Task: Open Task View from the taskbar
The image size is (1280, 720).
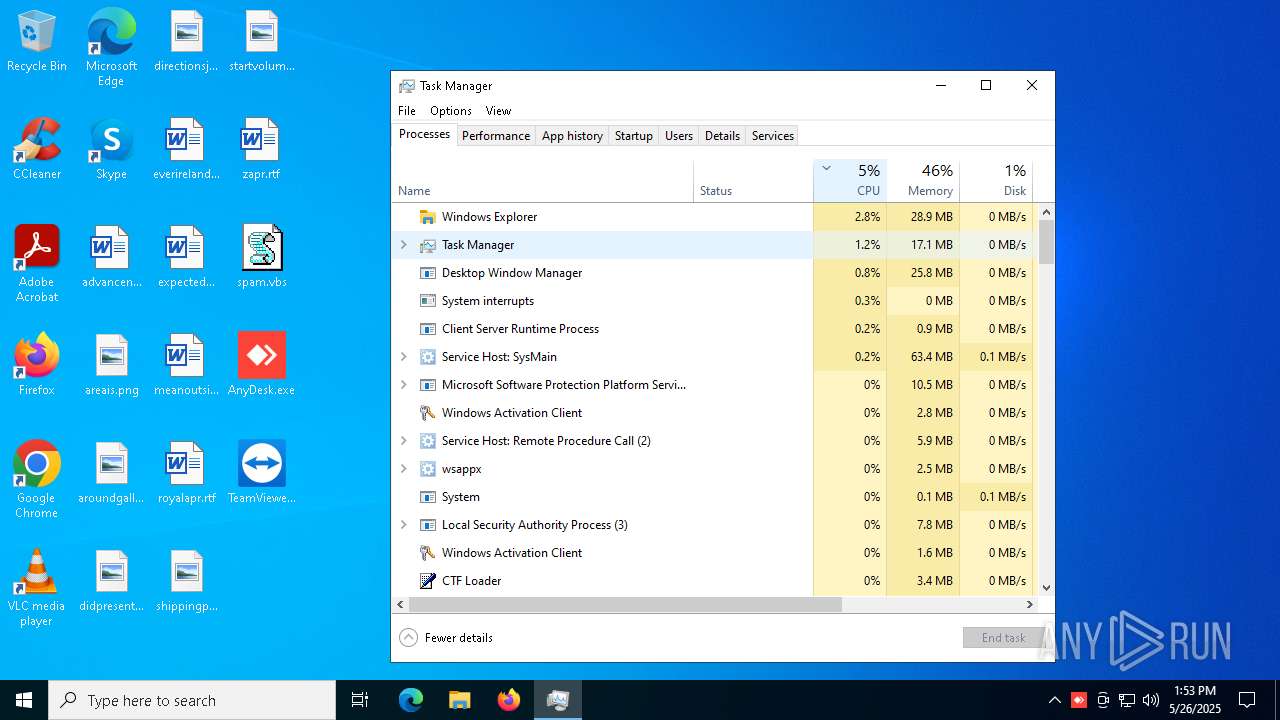Action: (x=360, y=700)
